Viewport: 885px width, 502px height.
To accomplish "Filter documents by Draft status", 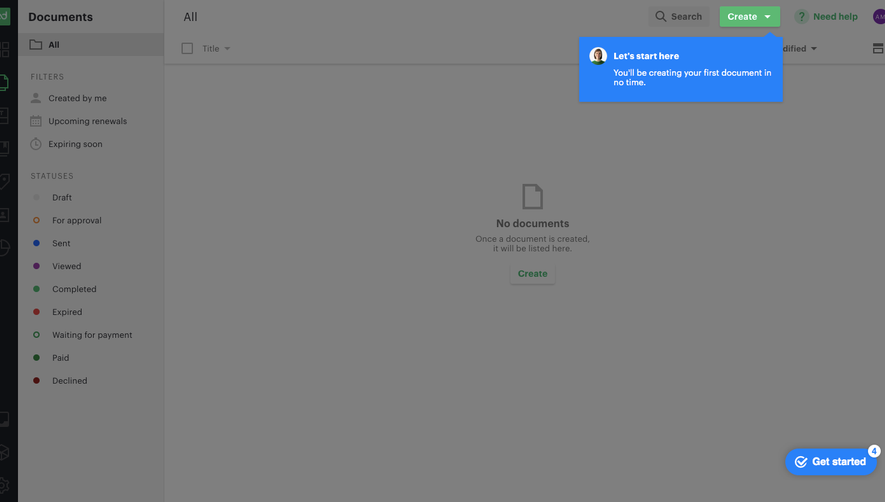I will [62, 198].
